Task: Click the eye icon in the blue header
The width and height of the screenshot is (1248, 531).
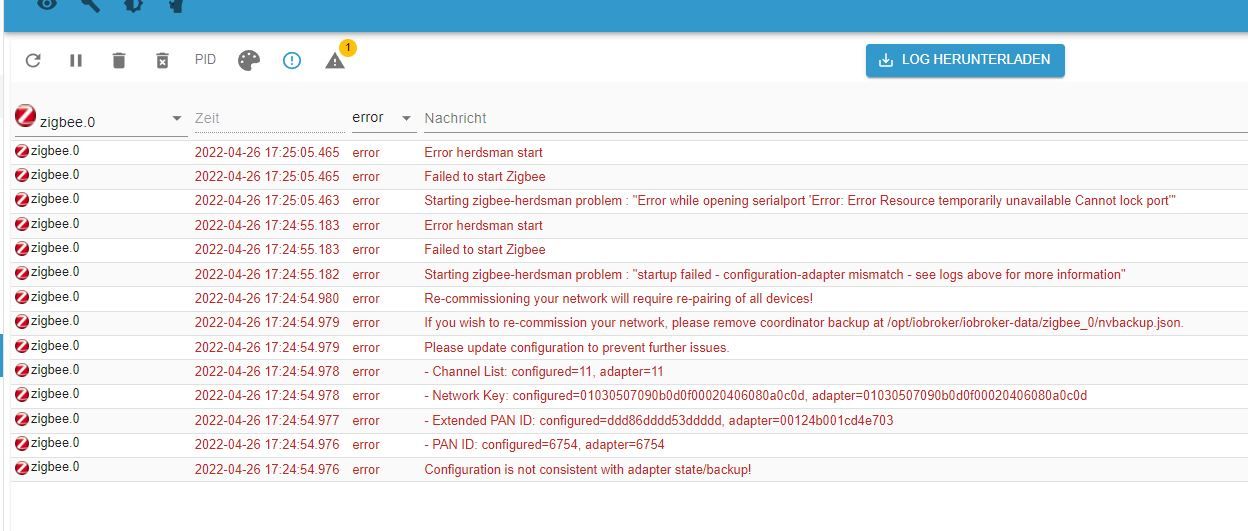Action: (x=47, y=5)
